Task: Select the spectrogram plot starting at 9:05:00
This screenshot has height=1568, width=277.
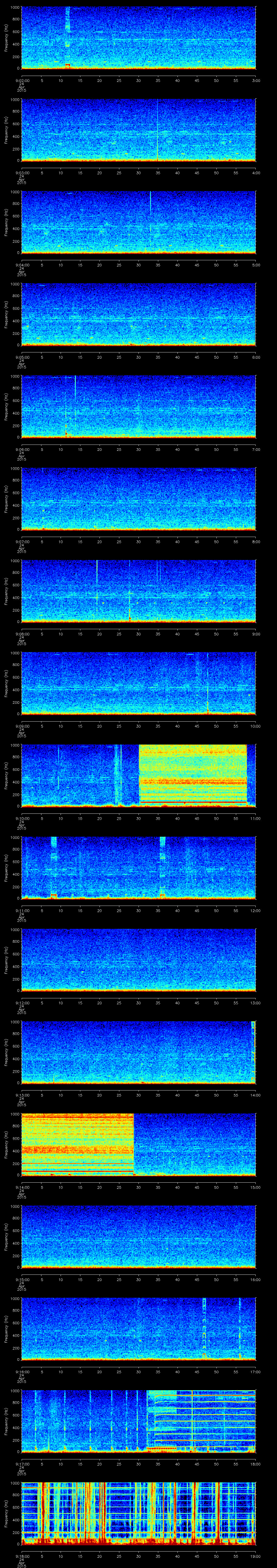Action: pyautogui.click(x=139, y=314)
